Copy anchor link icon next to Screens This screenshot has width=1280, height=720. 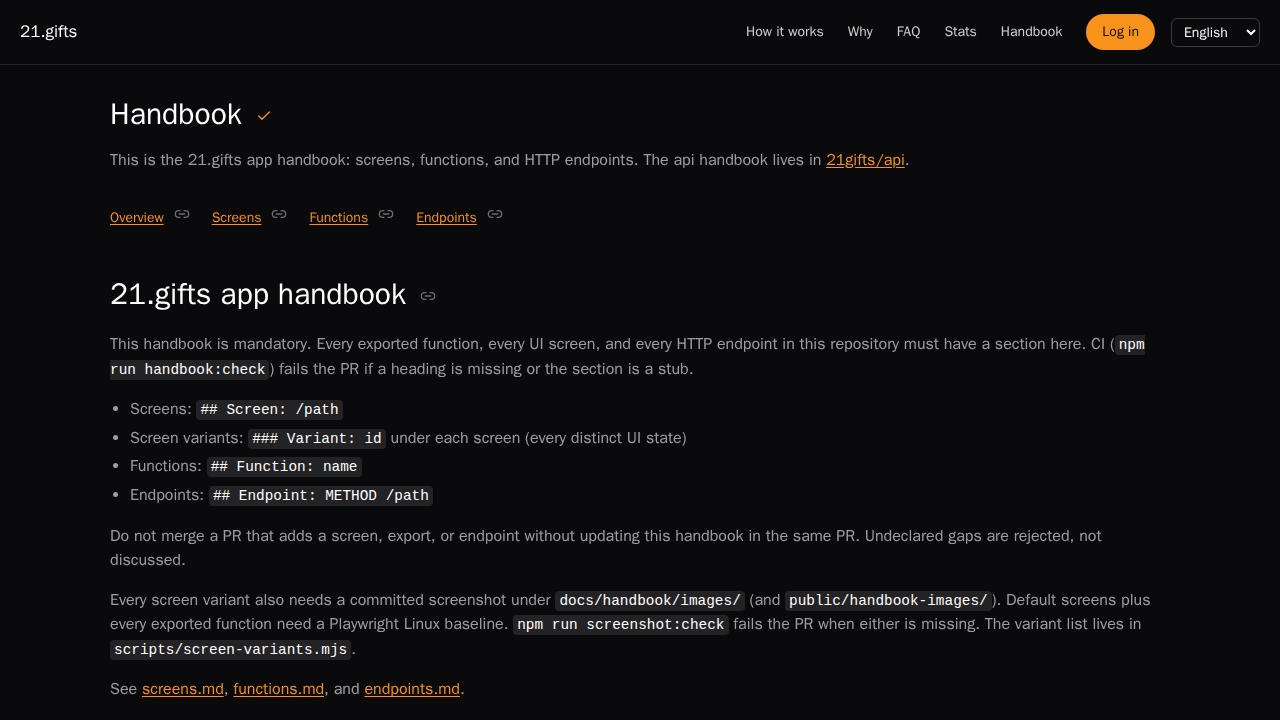click(279, 214)
